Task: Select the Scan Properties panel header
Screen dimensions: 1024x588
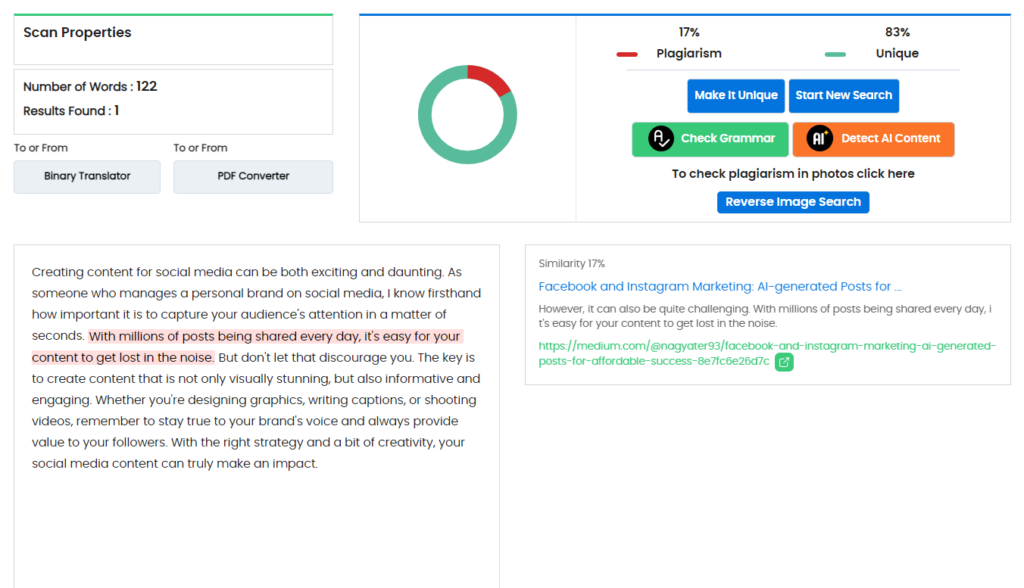Action: pyautogui.click(x=77, y=32)
